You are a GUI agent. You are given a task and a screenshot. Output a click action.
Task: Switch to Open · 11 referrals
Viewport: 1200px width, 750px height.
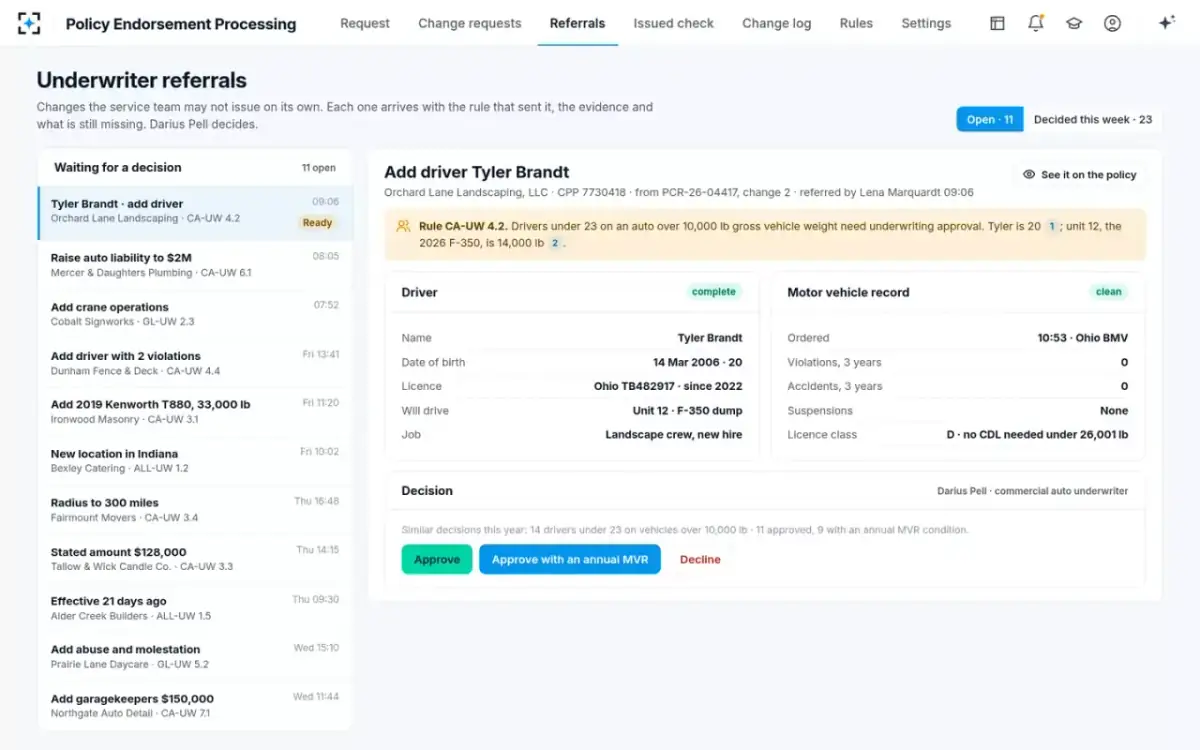click(990, 119)
